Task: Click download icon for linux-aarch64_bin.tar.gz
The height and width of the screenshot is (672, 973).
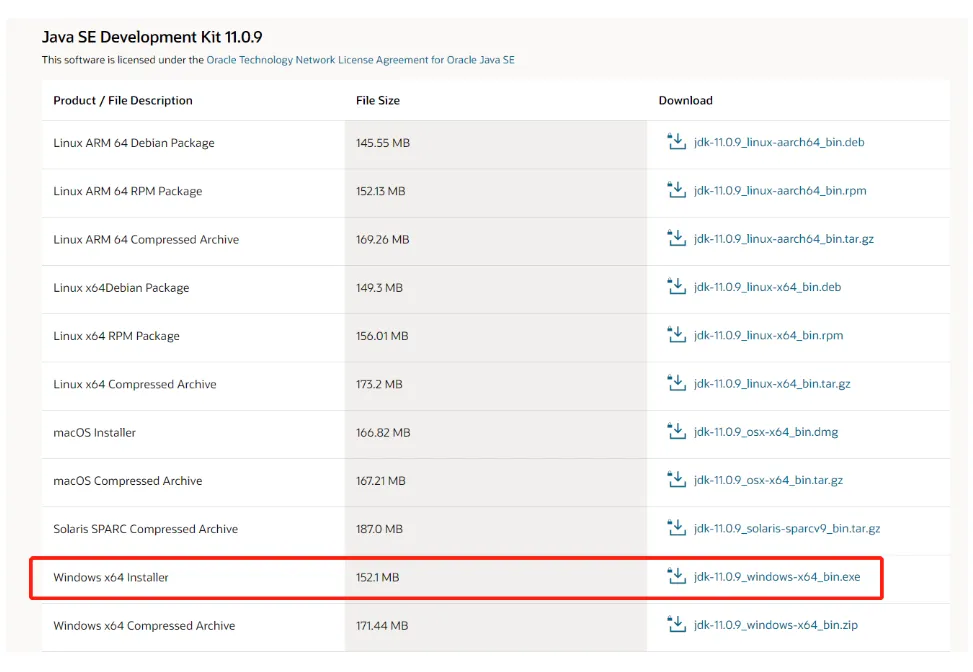Action: [x=676, y=238]
